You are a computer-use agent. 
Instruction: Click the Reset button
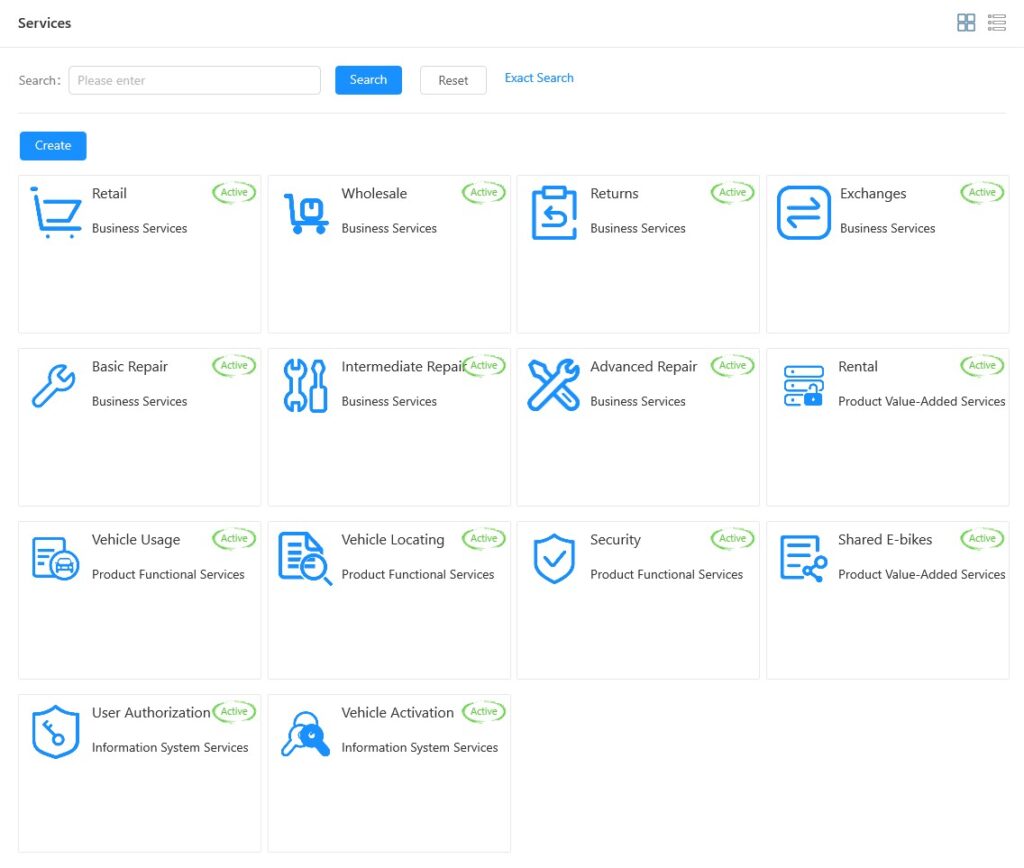[453, 80]
